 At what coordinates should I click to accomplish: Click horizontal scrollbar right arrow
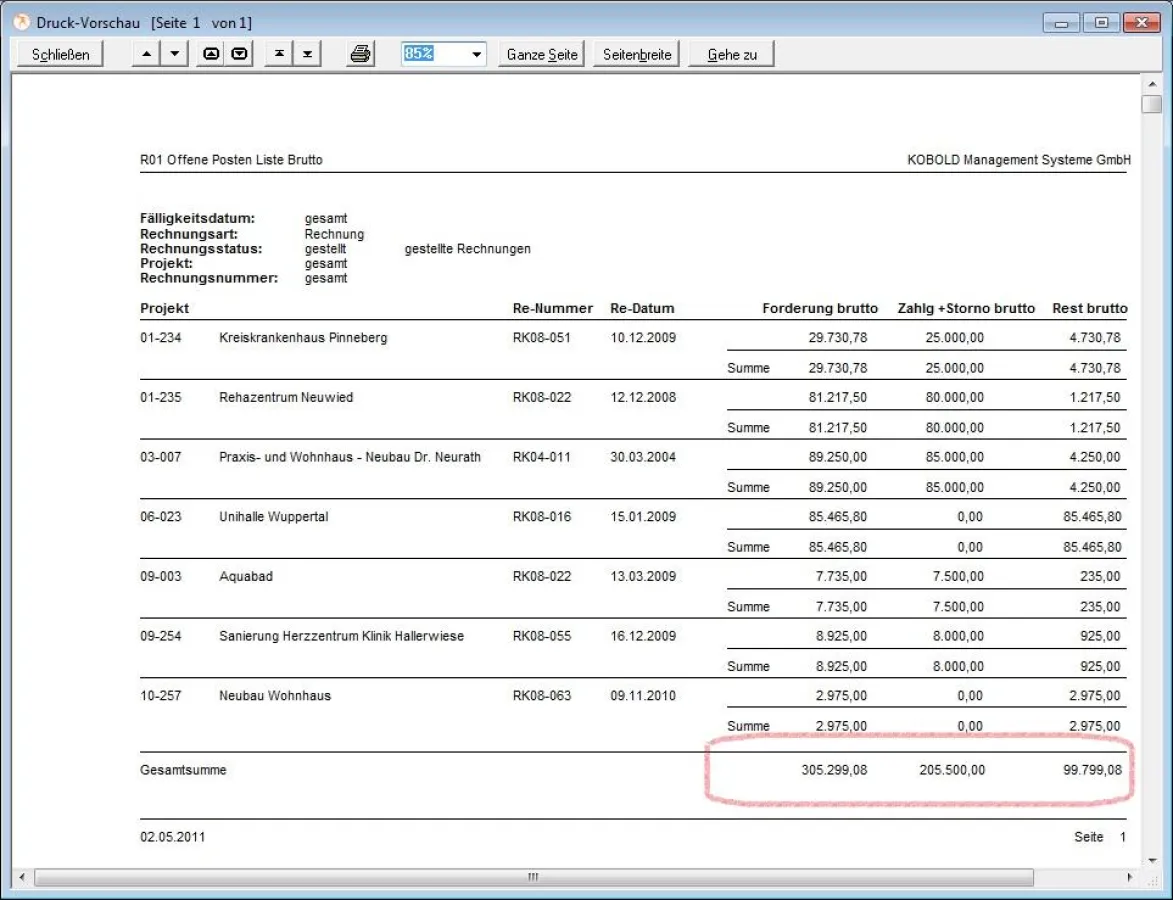1130,877
